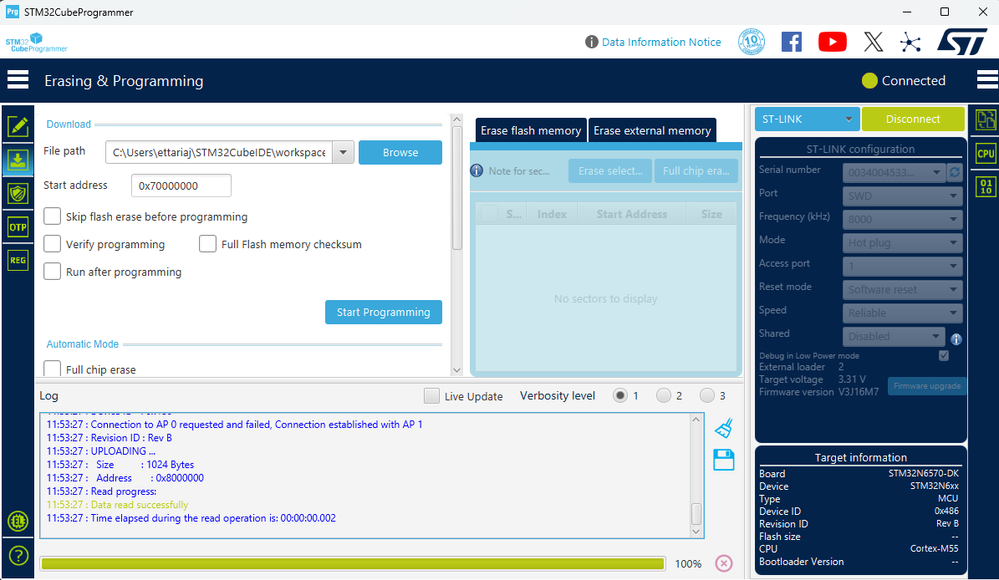Click Start Programming

point(384,312)
